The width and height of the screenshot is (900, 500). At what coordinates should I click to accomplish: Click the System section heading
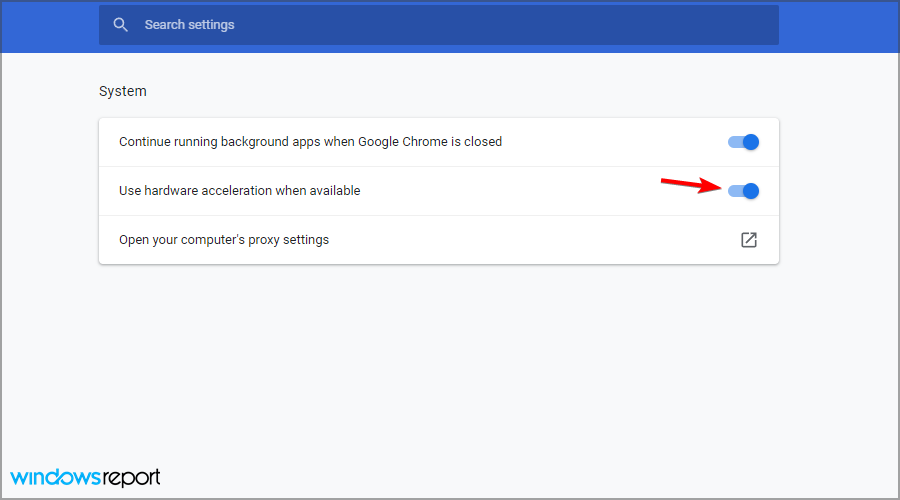(123, 91)
